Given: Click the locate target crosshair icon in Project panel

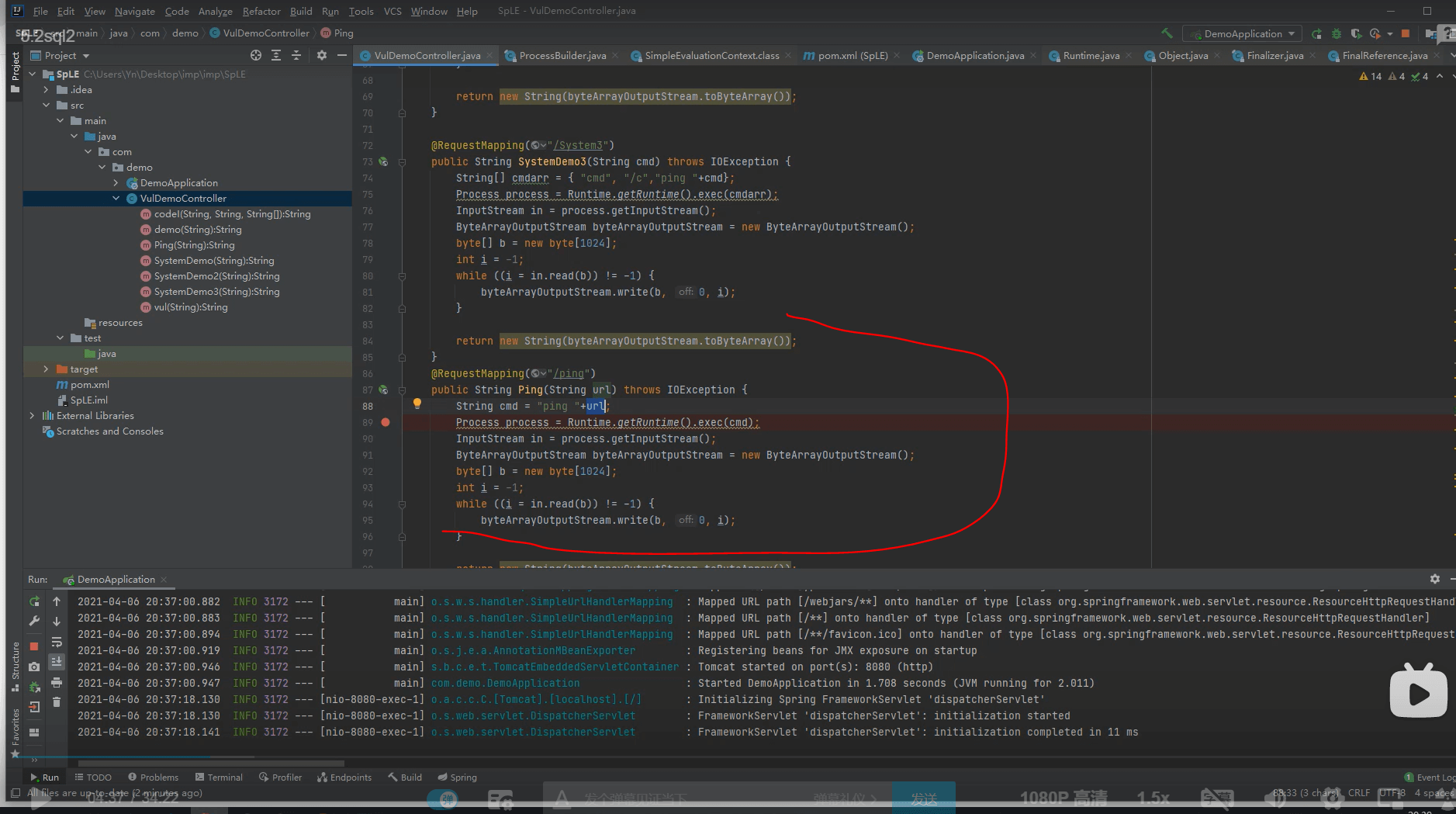Looking at the screenshot, I should [256, 55].
